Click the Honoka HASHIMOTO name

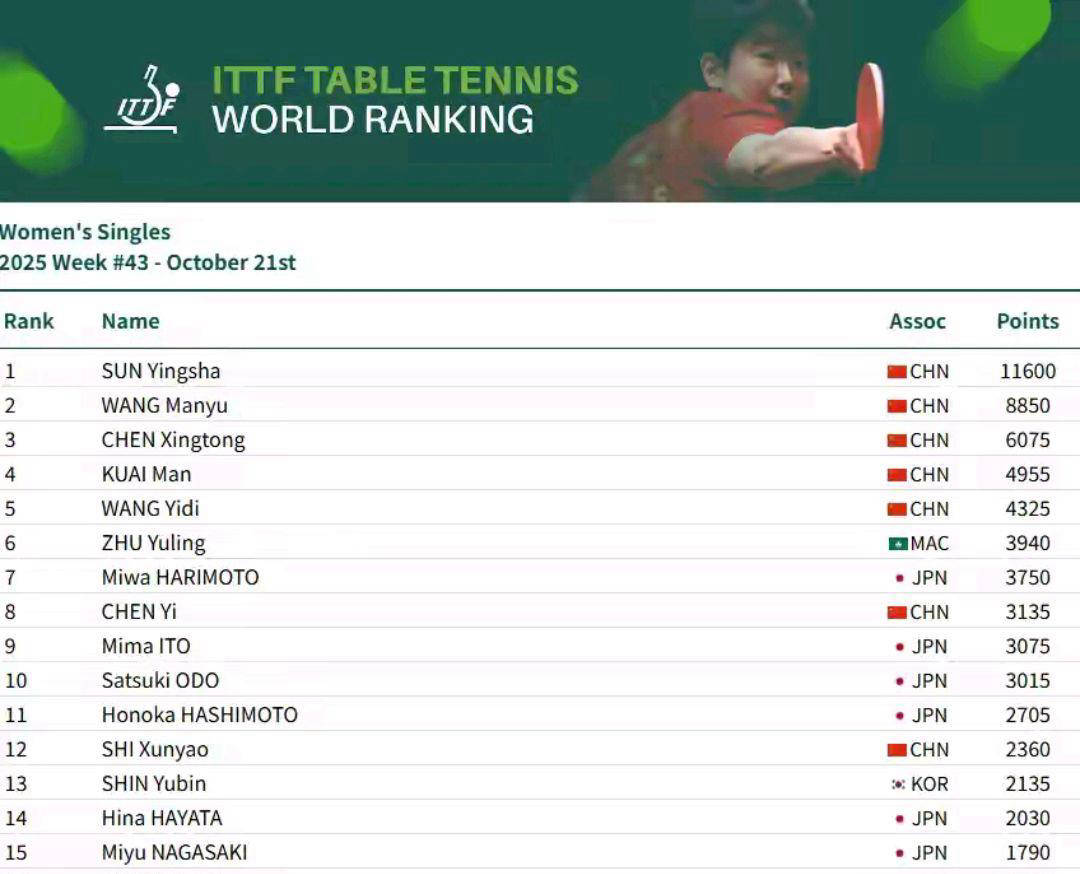pos(199,715)
